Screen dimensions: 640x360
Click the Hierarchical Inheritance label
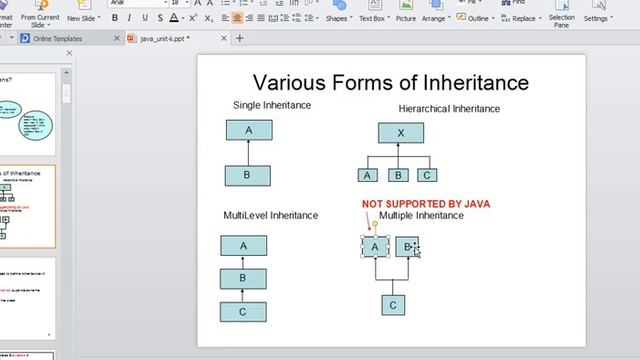(449, 109)
